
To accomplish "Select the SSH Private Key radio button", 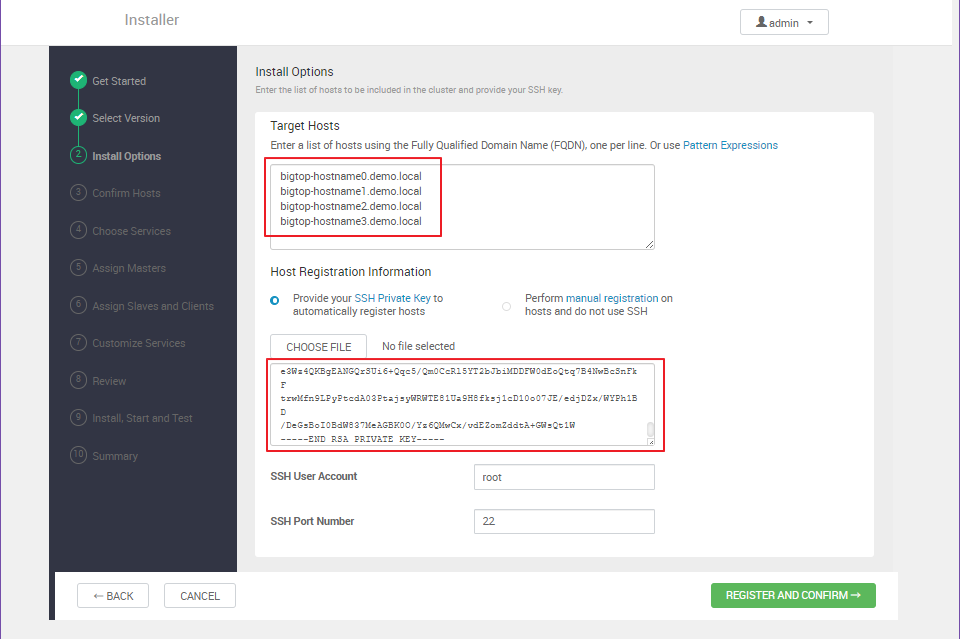I will pyautogui.click(x=275, y=301).
